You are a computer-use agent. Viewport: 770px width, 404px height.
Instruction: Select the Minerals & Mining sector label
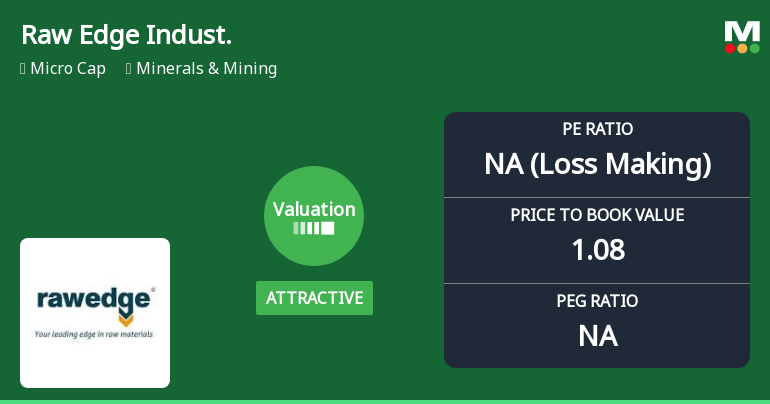(207, 69)
